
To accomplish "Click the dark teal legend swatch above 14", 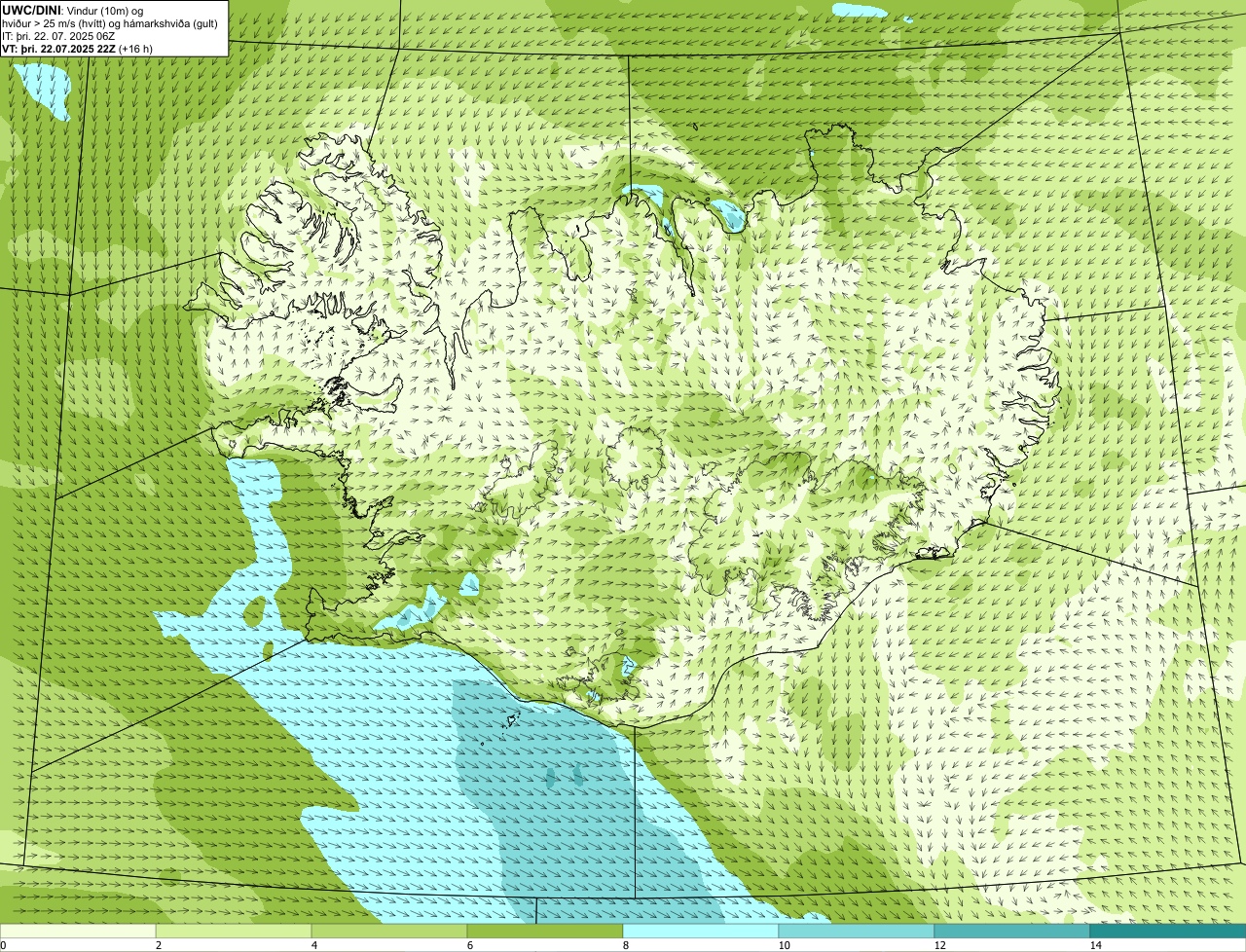I will coord(1168,931).
